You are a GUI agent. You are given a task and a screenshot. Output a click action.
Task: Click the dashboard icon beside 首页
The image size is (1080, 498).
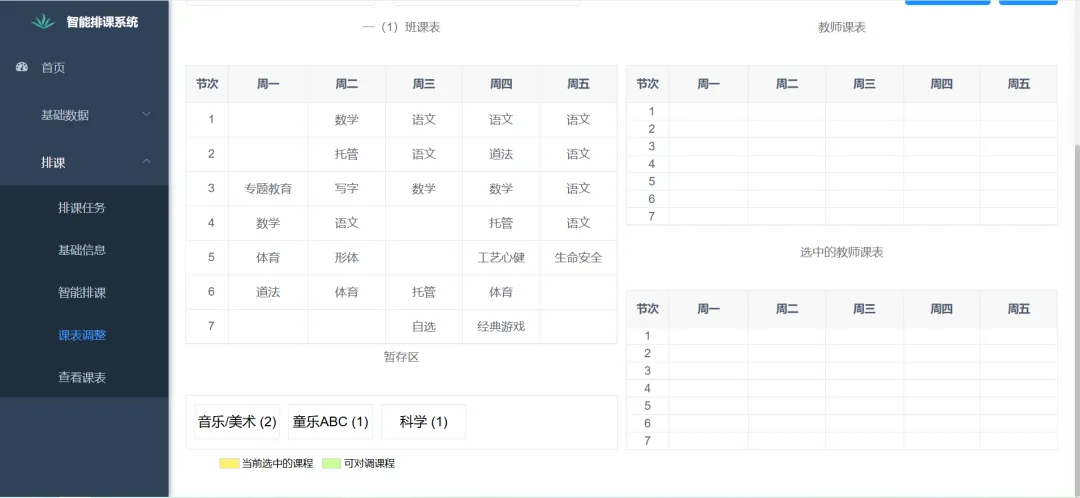22,67
